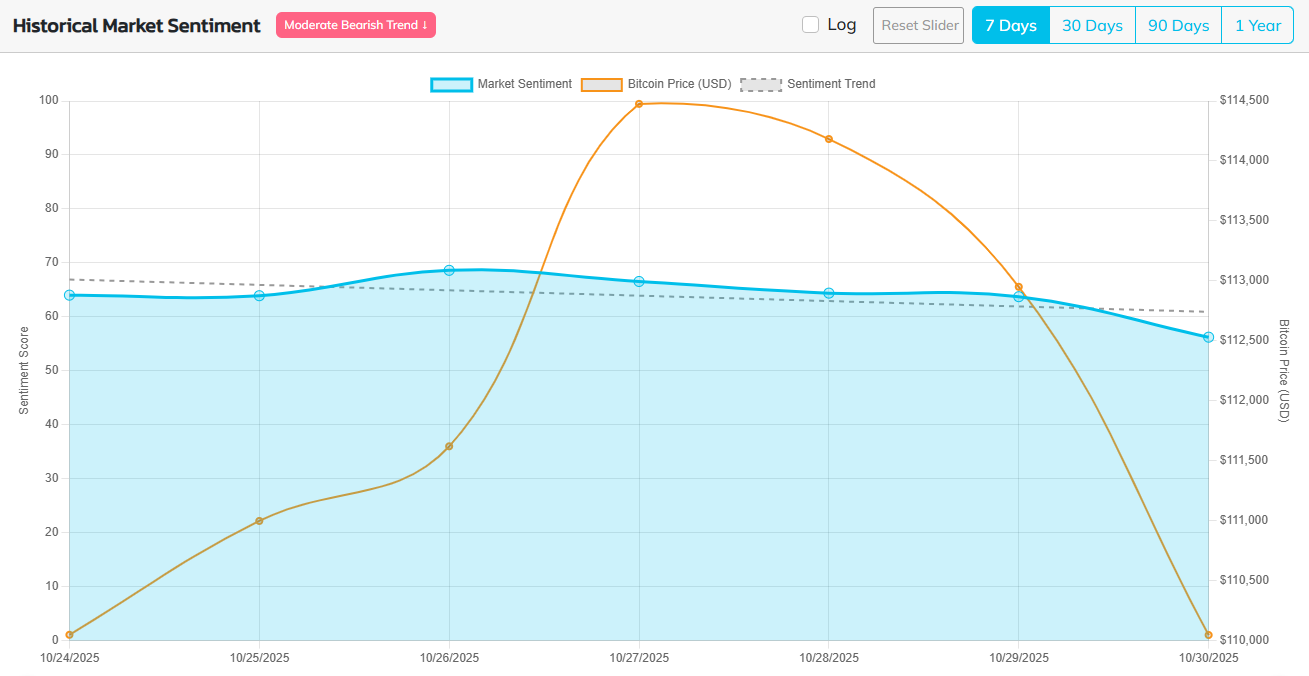This screenshot has height=676, width=1309.
Task: Click the dashed gray Sentiment Trend swatch
Action: 761,84
